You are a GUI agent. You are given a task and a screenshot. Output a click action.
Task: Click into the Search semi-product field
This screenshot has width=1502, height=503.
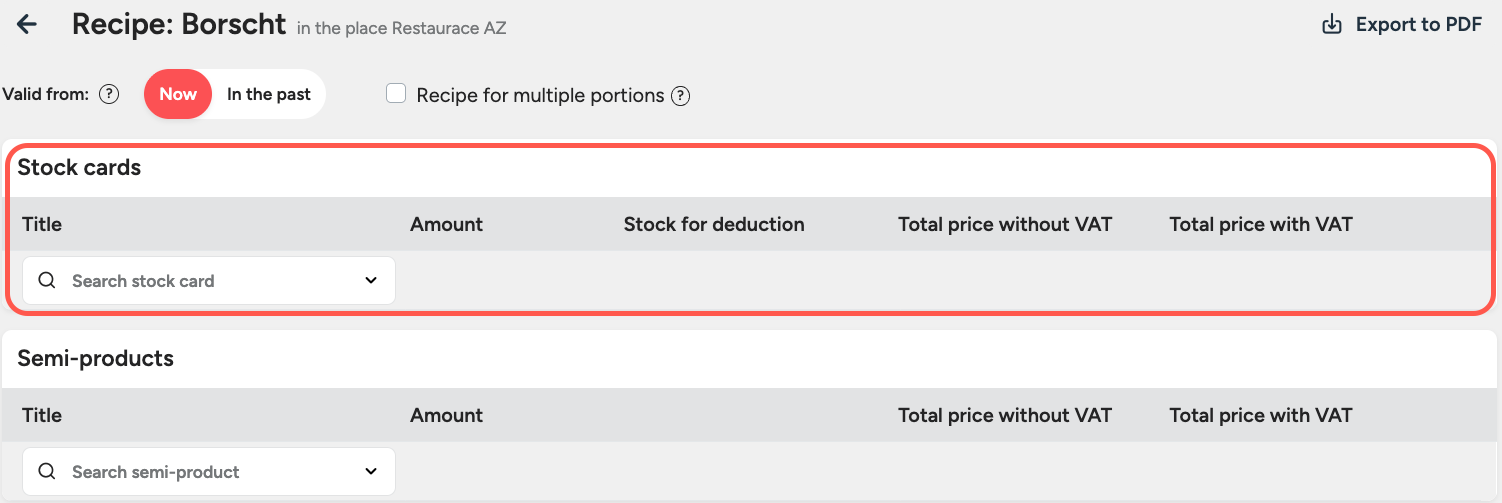point(200,472)
